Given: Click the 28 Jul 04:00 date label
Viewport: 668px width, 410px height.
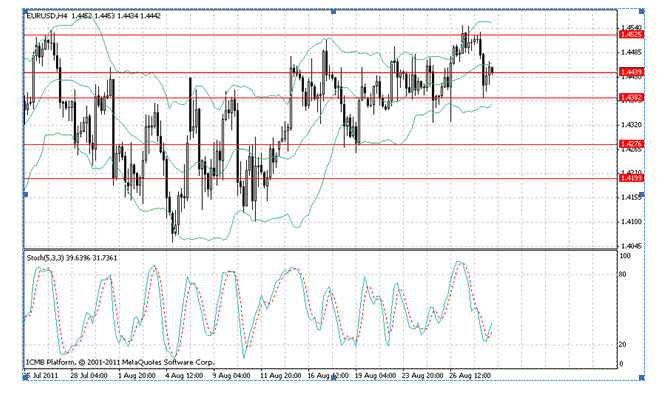Looking at the screenshot, I should (x=89, y=375).
